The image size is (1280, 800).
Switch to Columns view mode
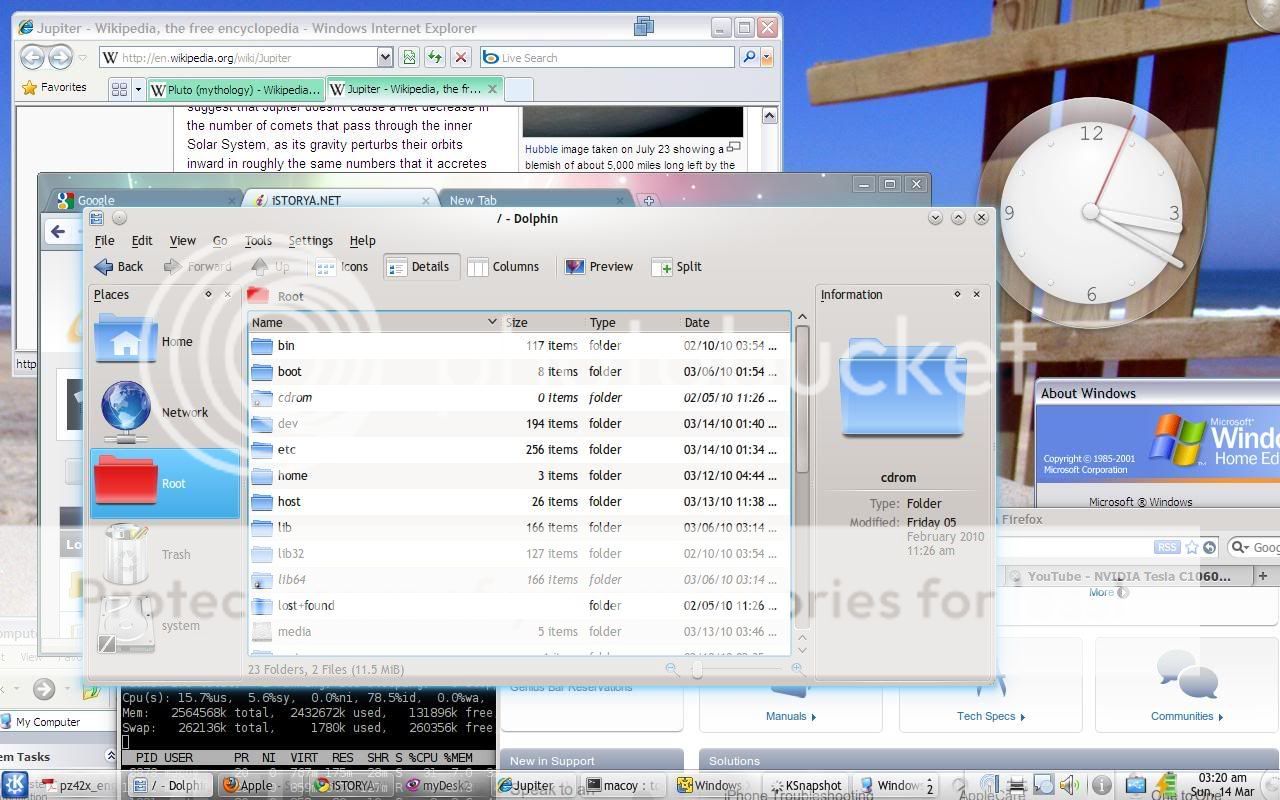coord(504,267)
